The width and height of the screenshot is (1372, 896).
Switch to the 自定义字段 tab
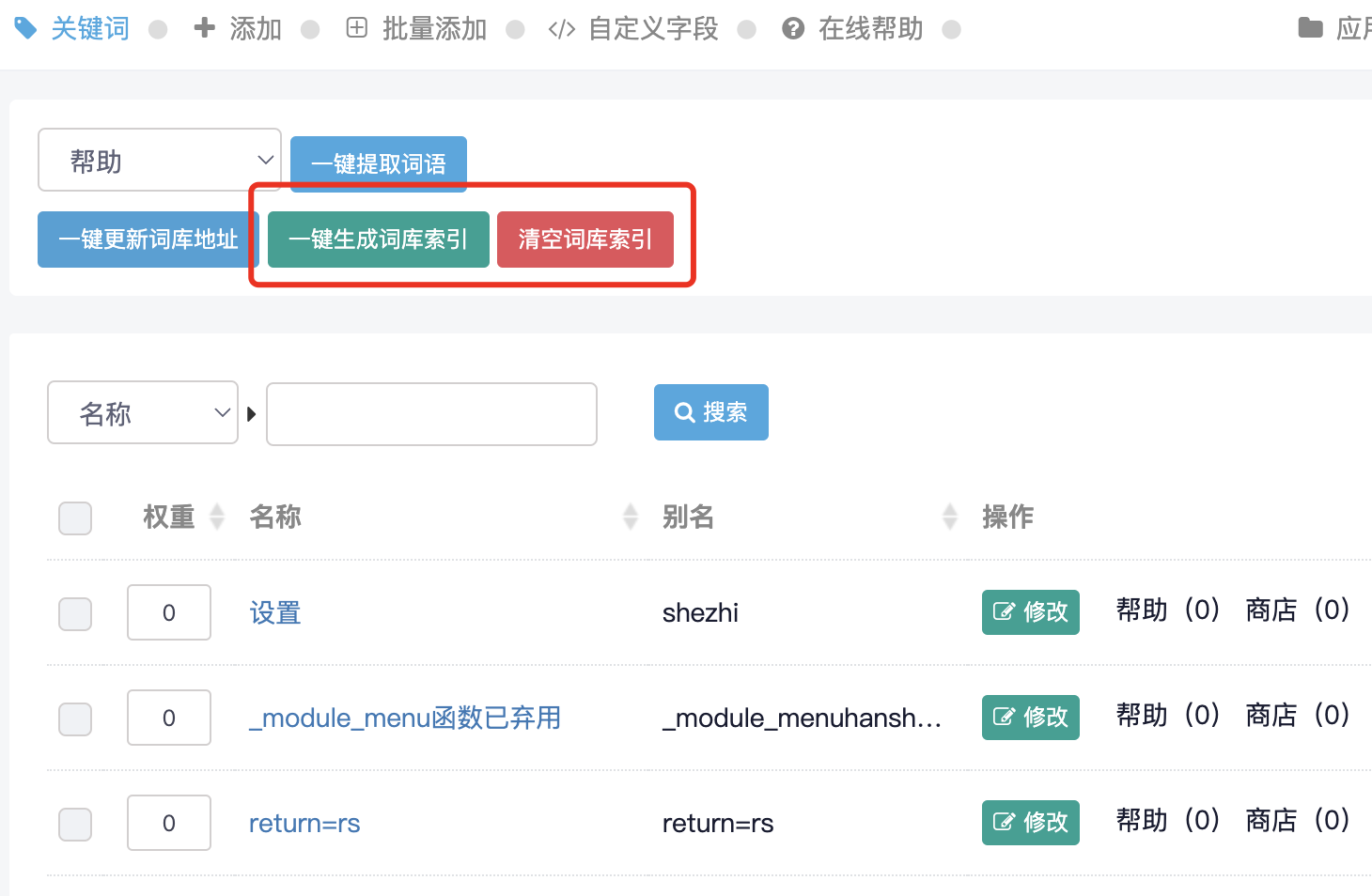coord(652,29)
